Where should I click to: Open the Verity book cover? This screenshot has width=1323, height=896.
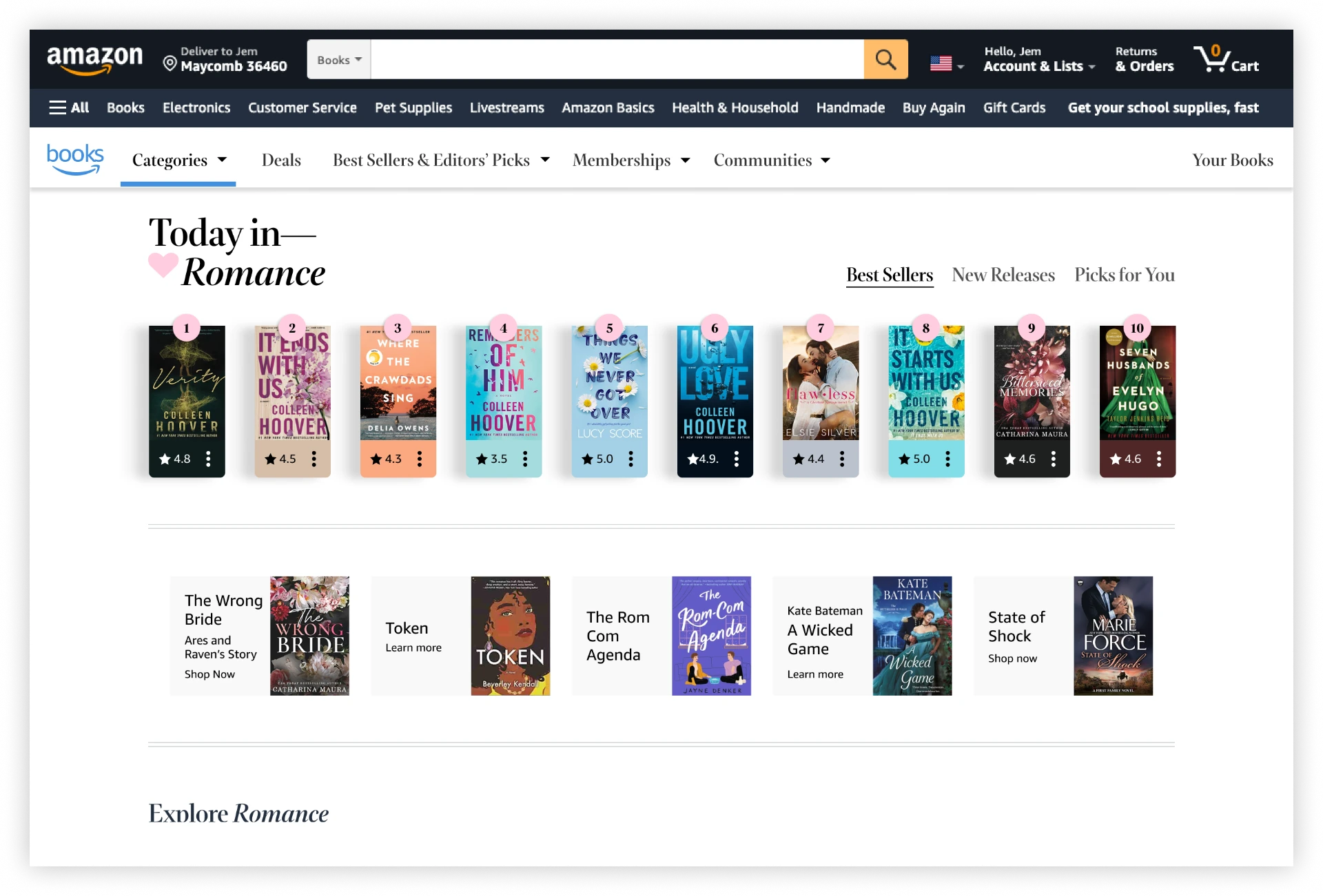click(187, 383)
